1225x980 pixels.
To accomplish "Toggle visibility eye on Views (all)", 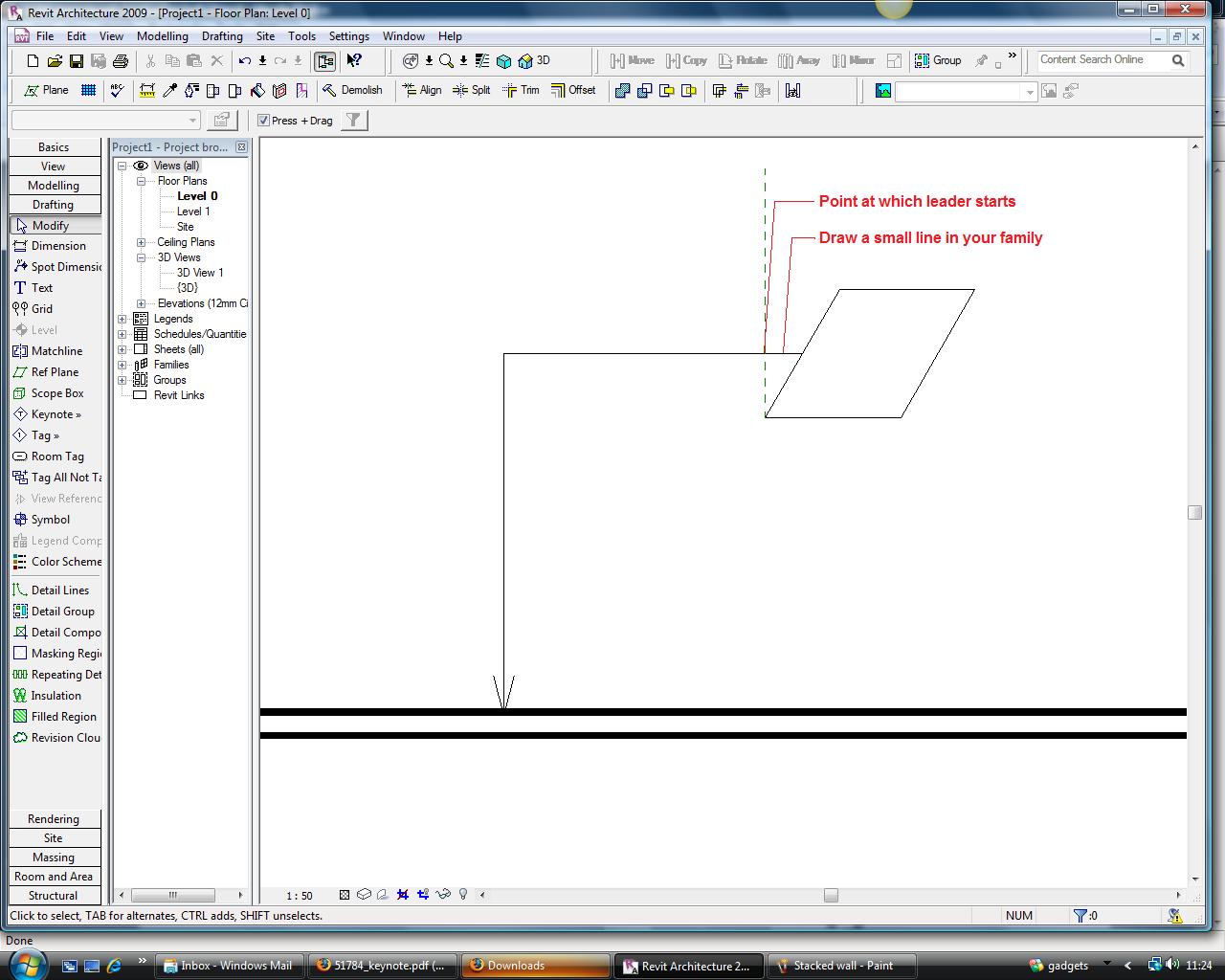I will tap(141, 166).
